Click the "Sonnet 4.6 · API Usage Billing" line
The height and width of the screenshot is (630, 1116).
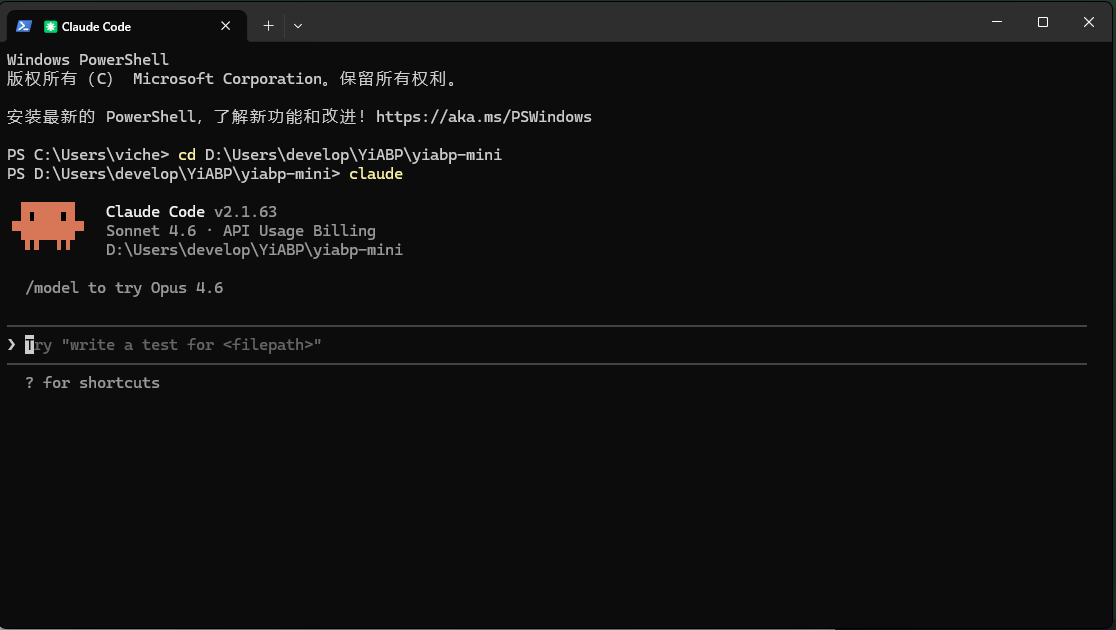pos(240,231)
